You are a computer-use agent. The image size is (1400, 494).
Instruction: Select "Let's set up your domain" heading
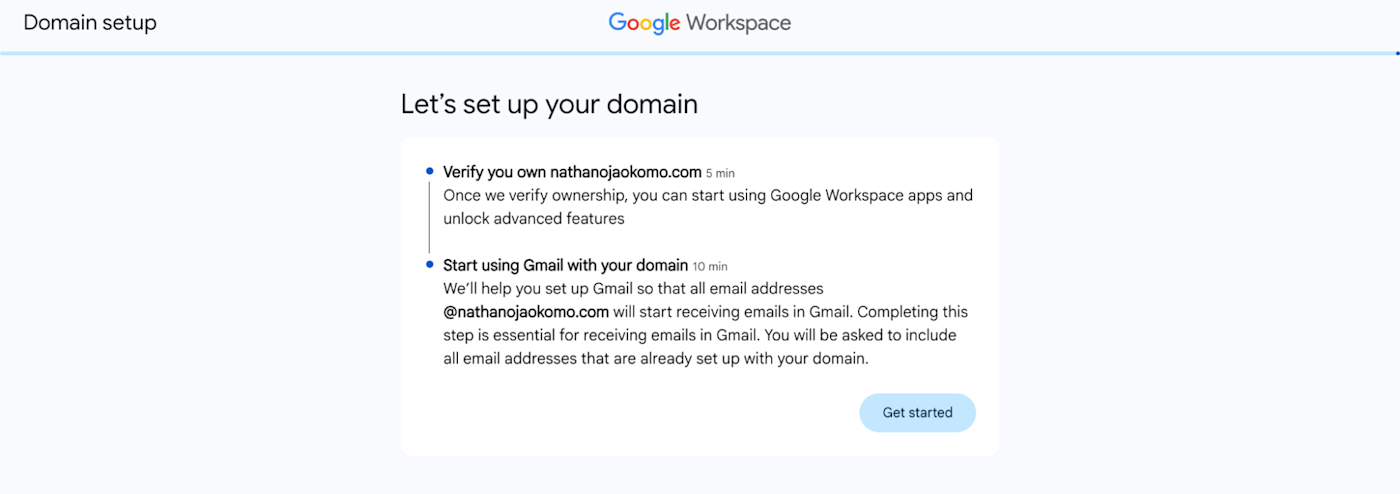tap(549, 104)
